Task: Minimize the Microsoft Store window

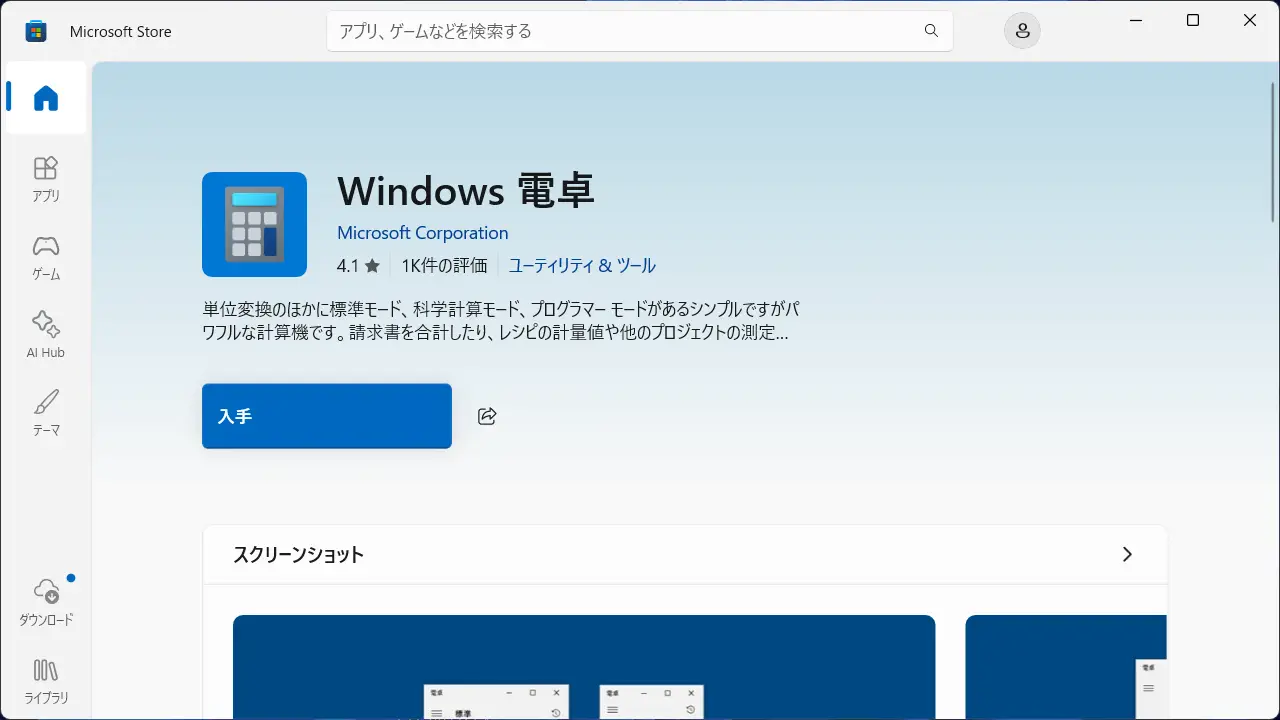Action: (1136, 20)
